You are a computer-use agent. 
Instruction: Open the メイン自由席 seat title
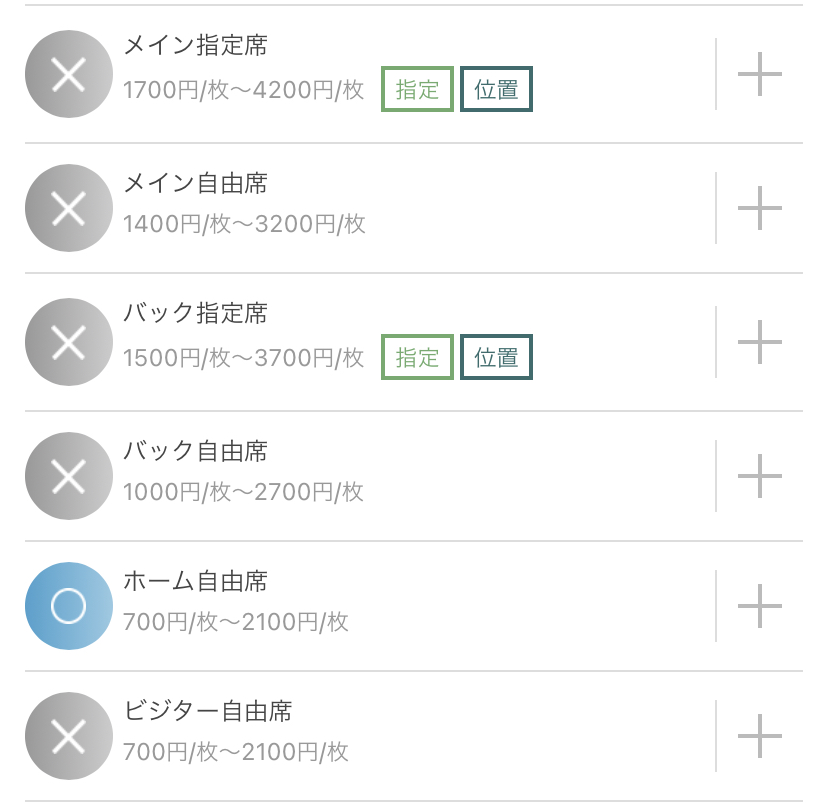(x=195, y=183)
